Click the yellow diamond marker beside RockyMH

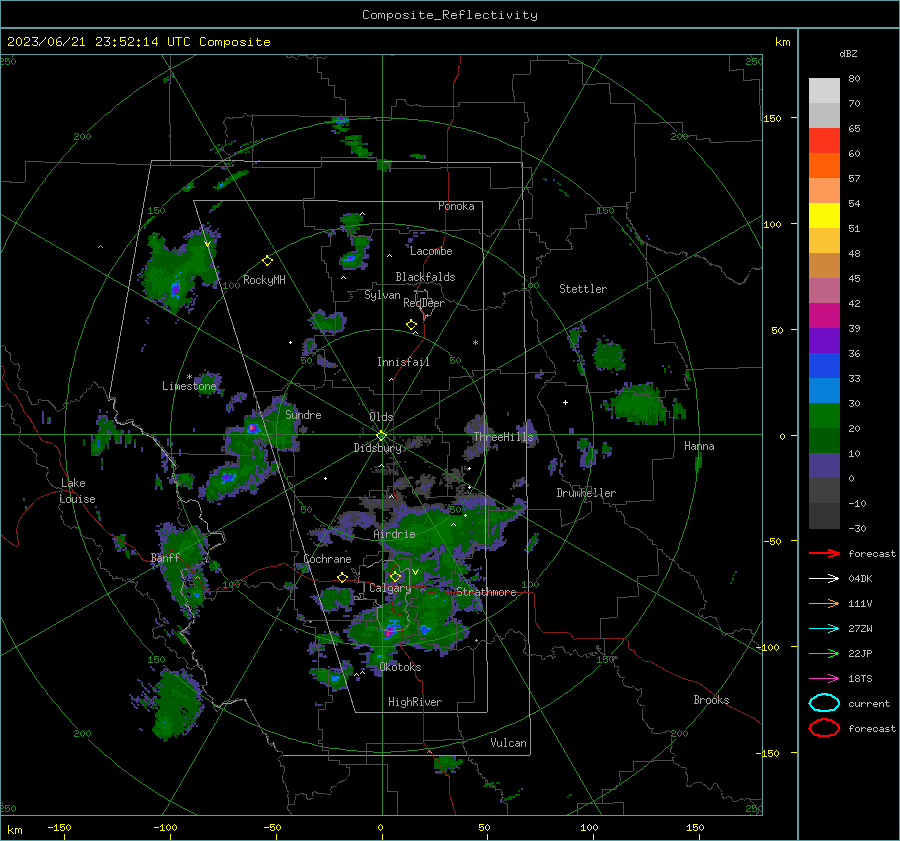tap(267, 261)
